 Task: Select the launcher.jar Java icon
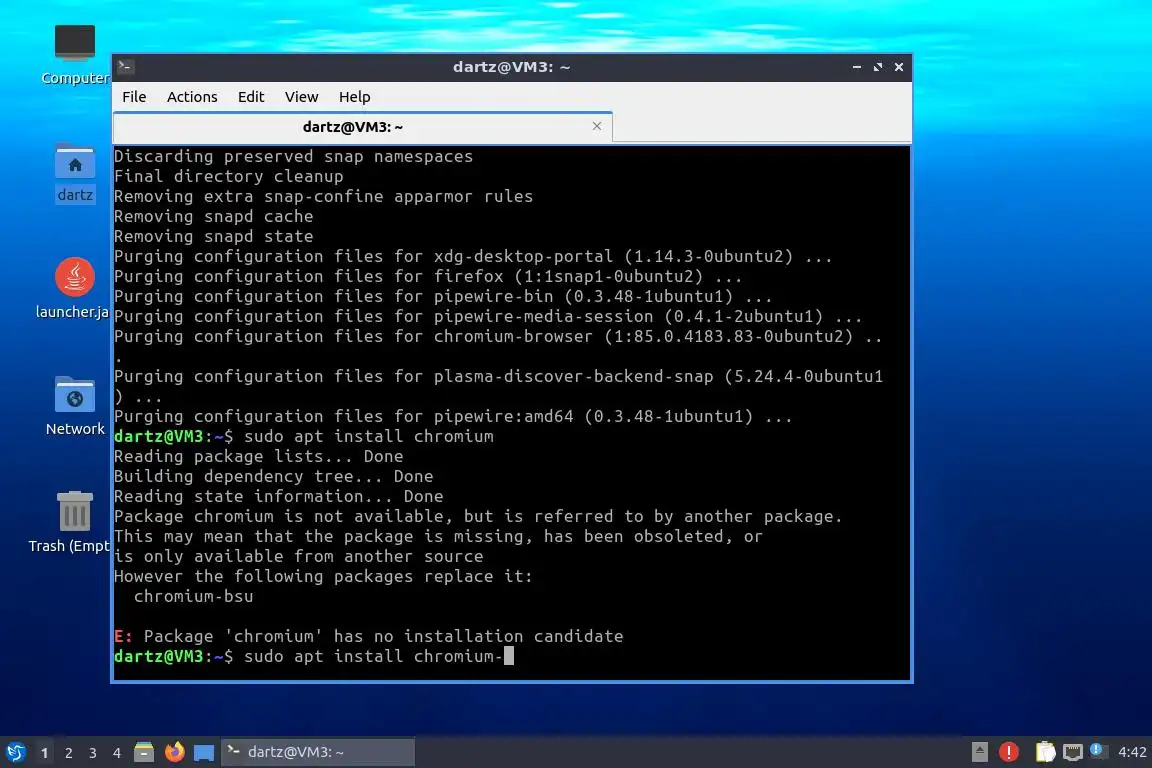point(73,288)
